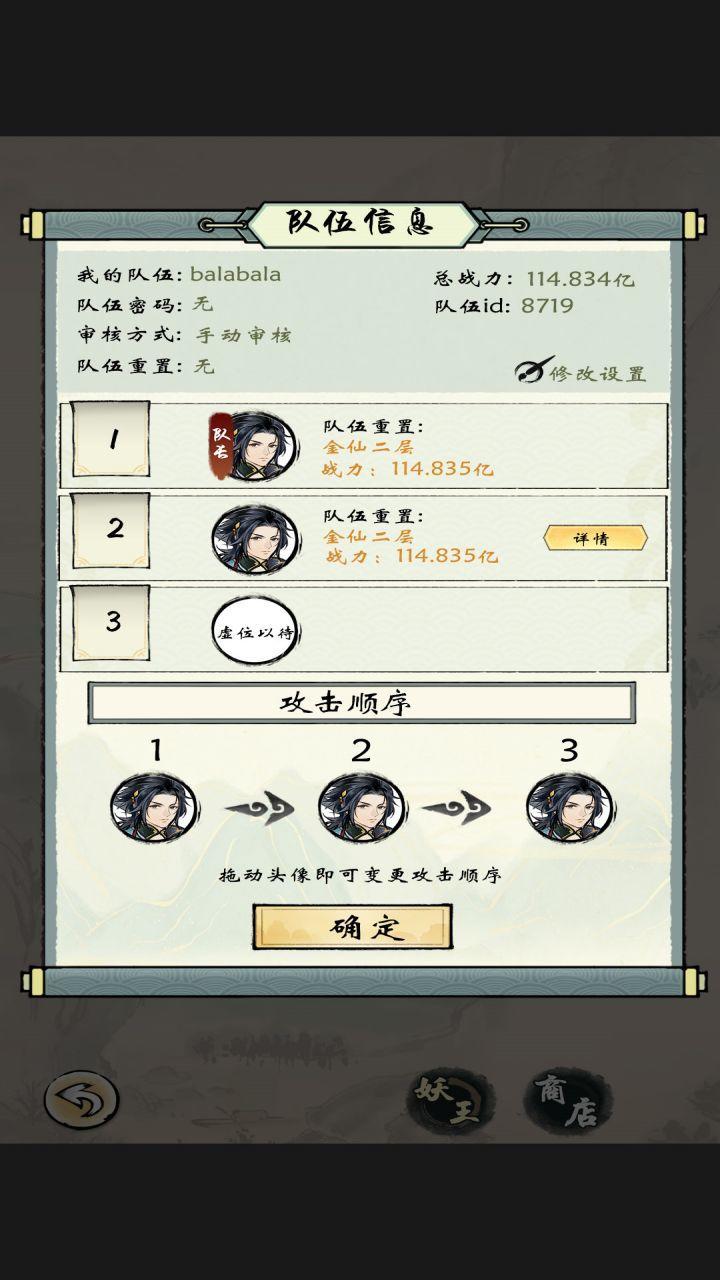Open the 妖王 ink button
Viewport: 720px width, 1280px height.
(451, 1102)
